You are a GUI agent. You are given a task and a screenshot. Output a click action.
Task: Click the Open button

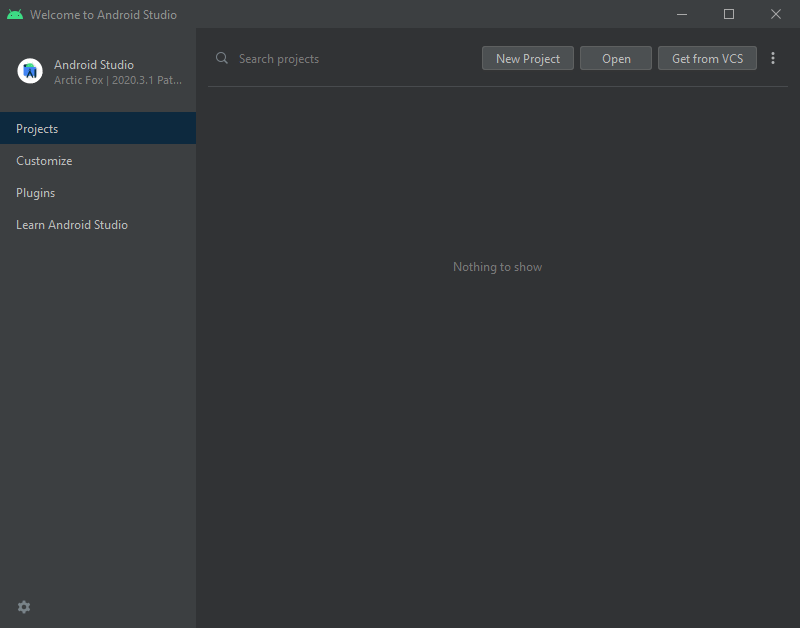(x=615, y=58)
